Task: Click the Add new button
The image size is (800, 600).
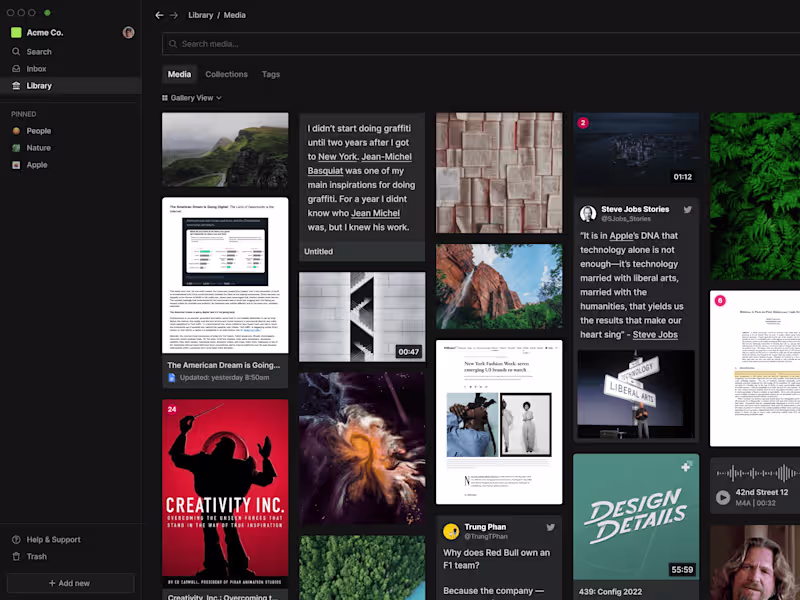Action: pyautogui.click(x=70, y=583)
